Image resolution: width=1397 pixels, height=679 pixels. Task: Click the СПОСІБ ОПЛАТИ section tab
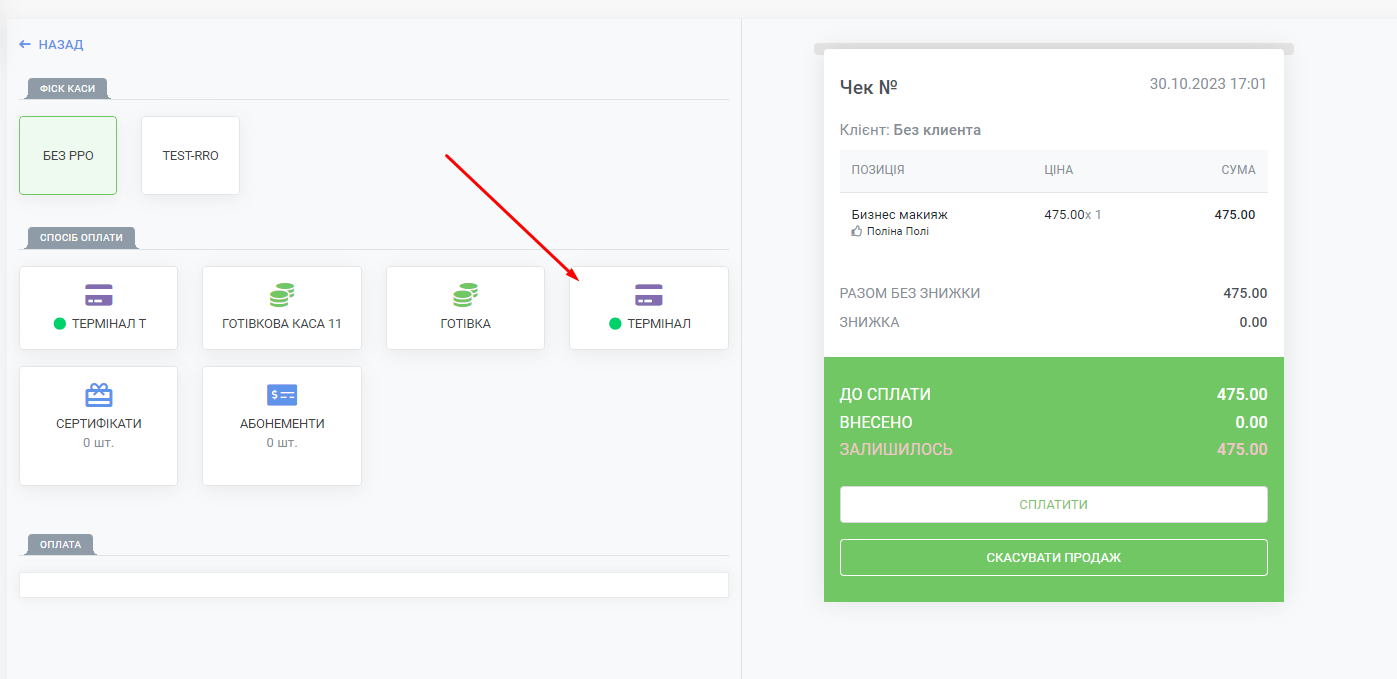(82, 238)
